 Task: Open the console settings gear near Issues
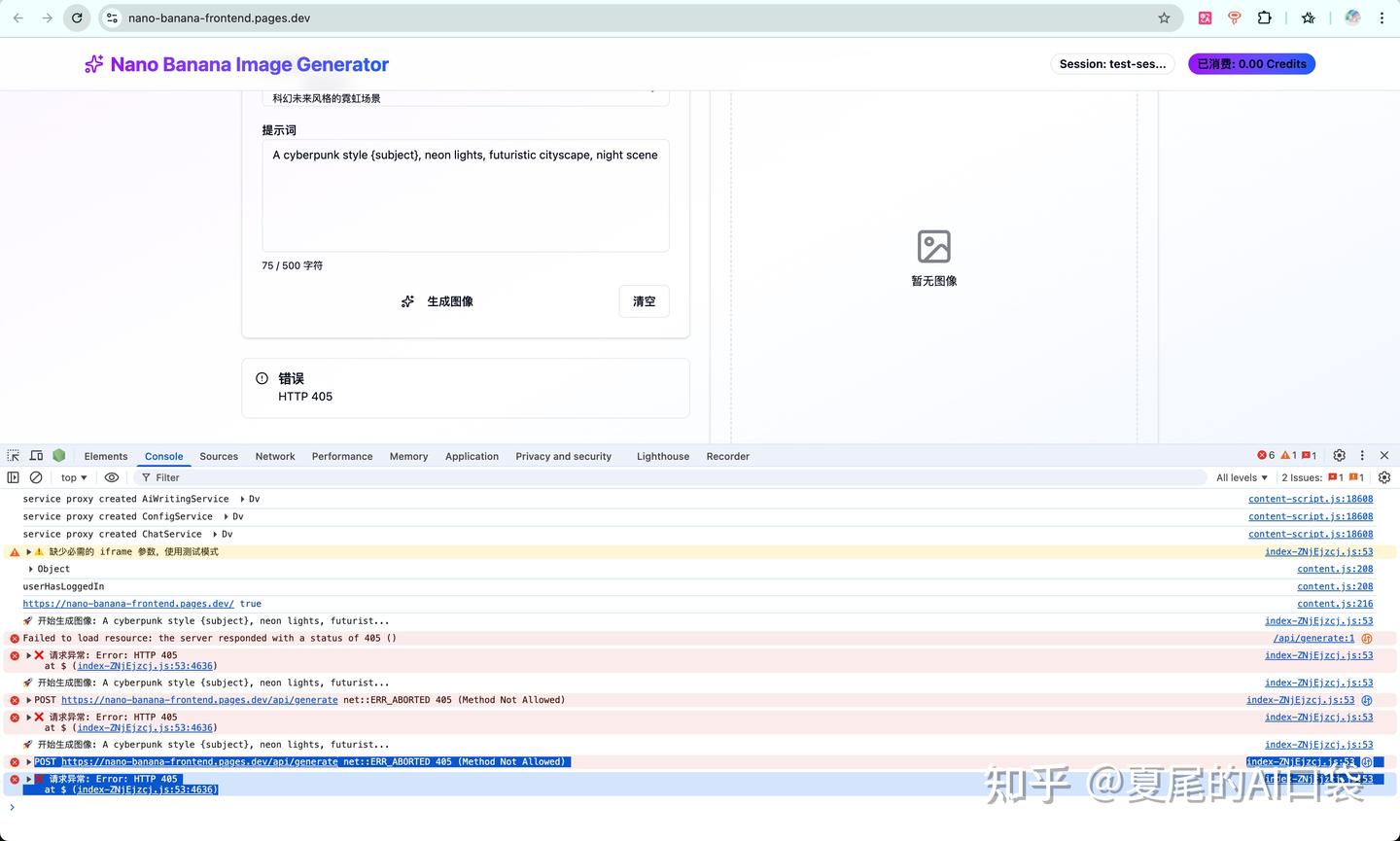[x=1384, y=477]
